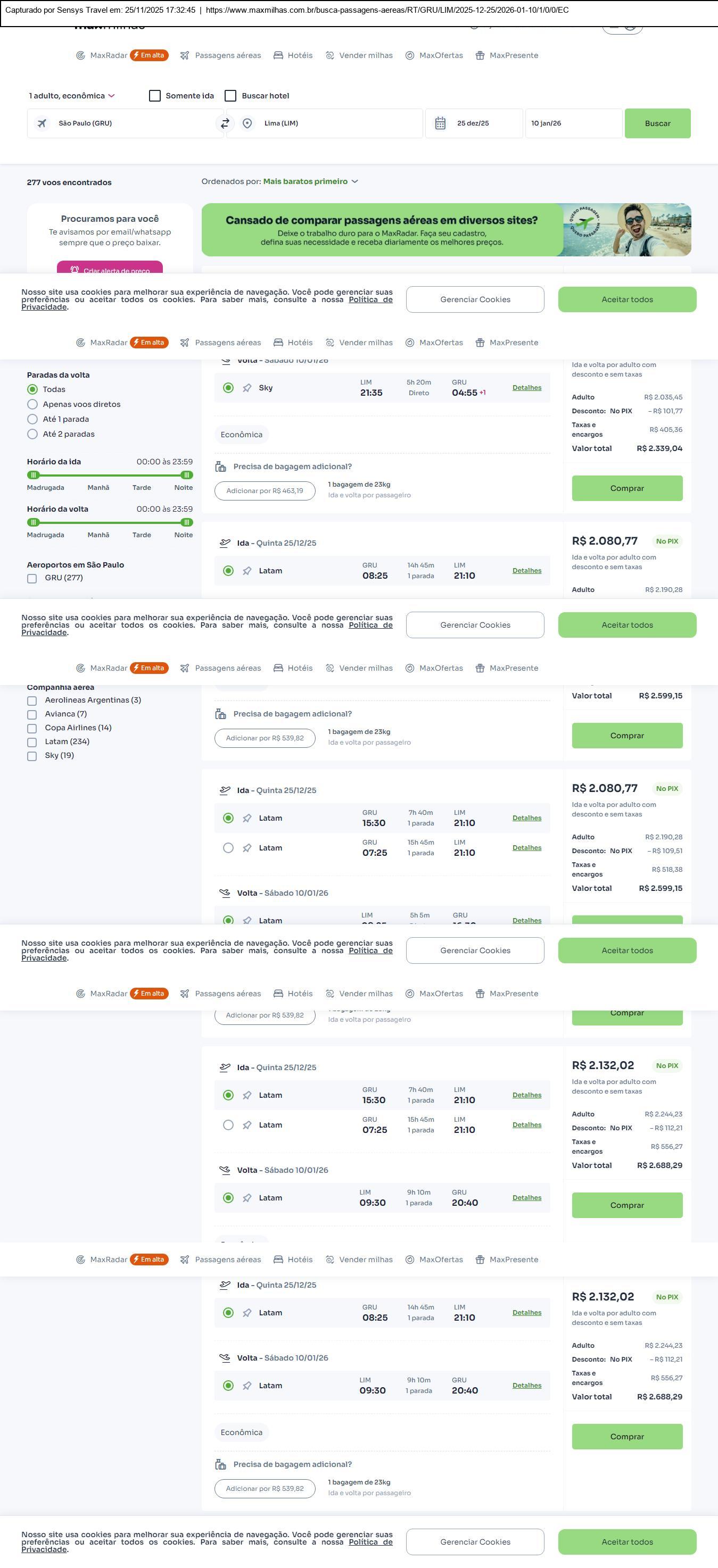Click the calendar icon beside 25 dez/25
This screenshot has height=1568, width=718.
[440, 123]
